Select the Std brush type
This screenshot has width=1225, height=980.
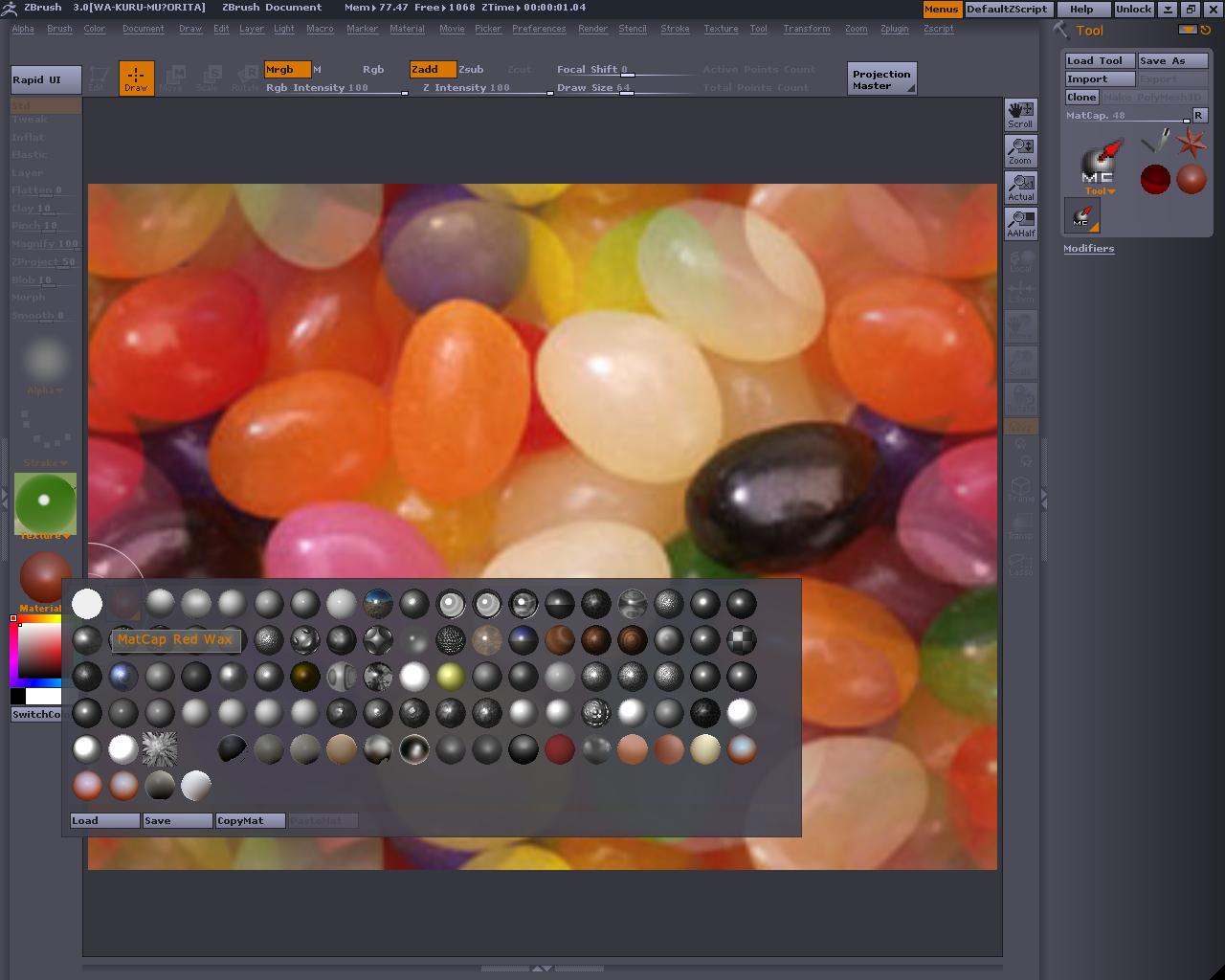pyautogui.click(x=46, y=104)
